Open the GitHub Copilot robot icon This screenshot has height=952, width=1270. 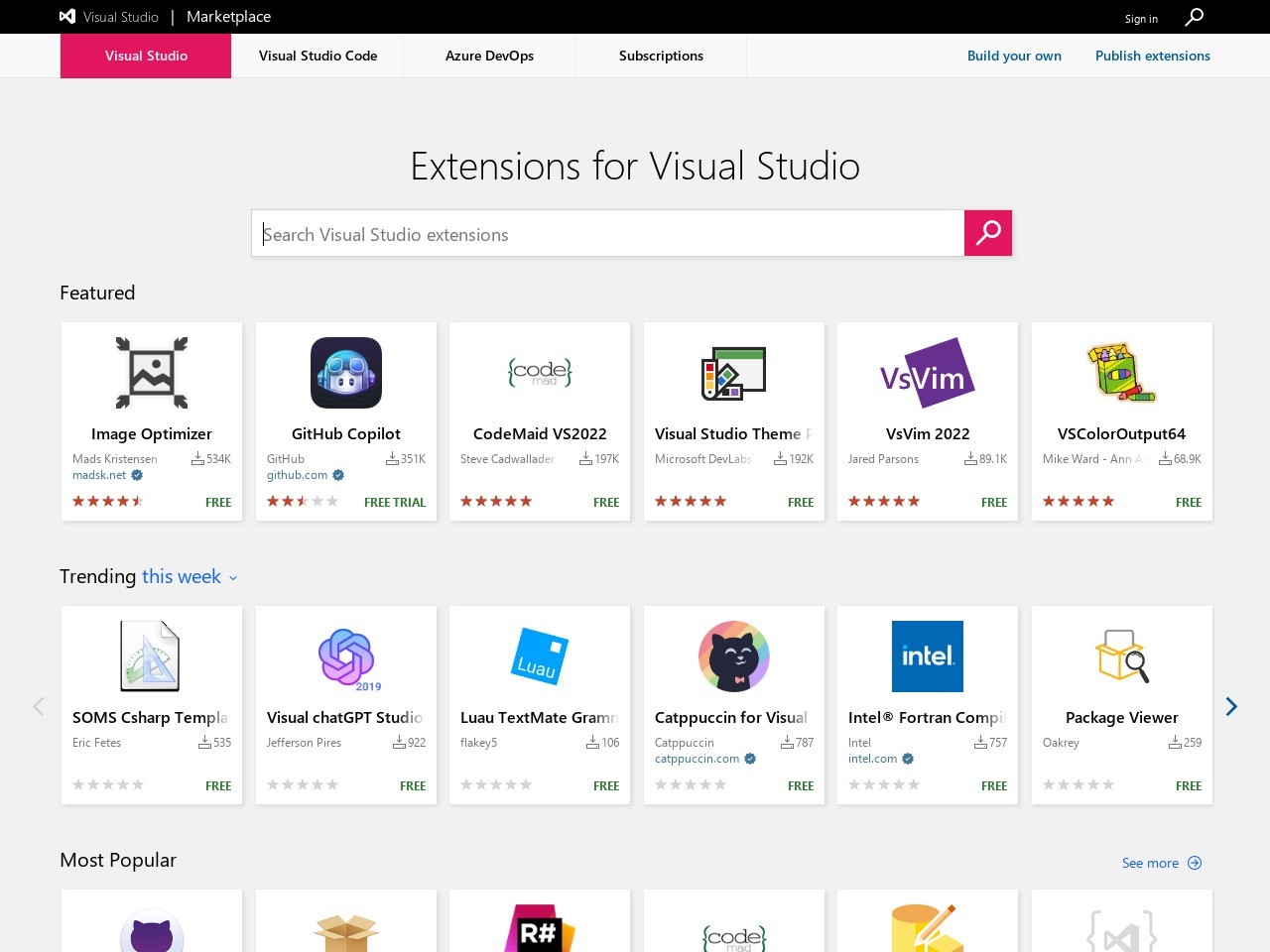click(346, 373)
